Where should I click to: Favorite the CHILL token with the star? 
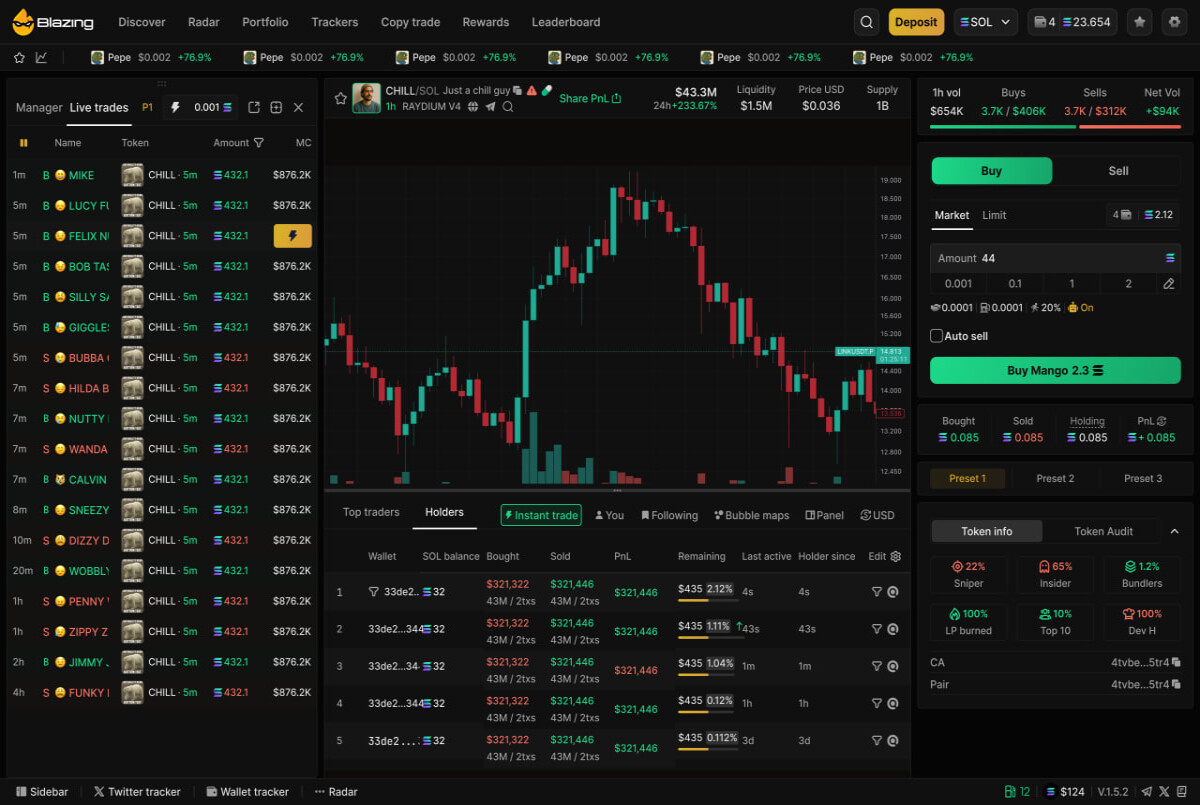click(x=341, y=98)
